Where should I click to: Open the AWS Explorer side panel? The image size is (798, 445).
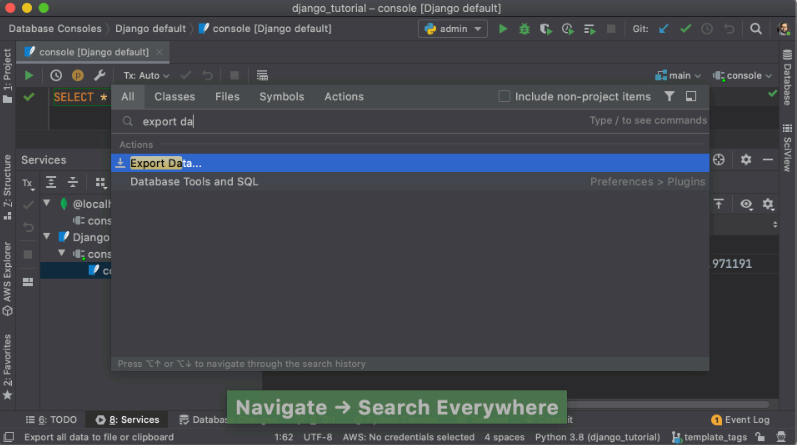point(7,279)
